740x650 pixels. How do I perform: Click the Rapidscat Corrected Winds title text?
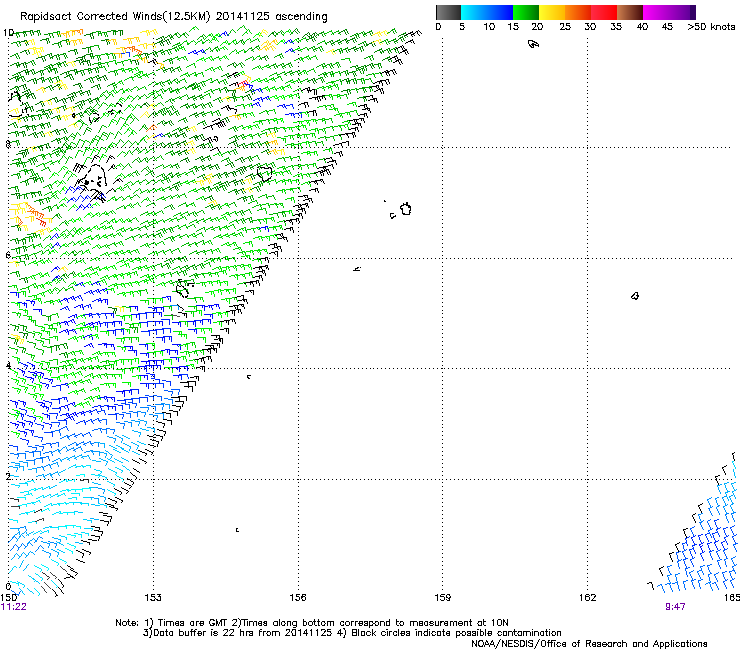pyautogui.click(x=174, y=16)
